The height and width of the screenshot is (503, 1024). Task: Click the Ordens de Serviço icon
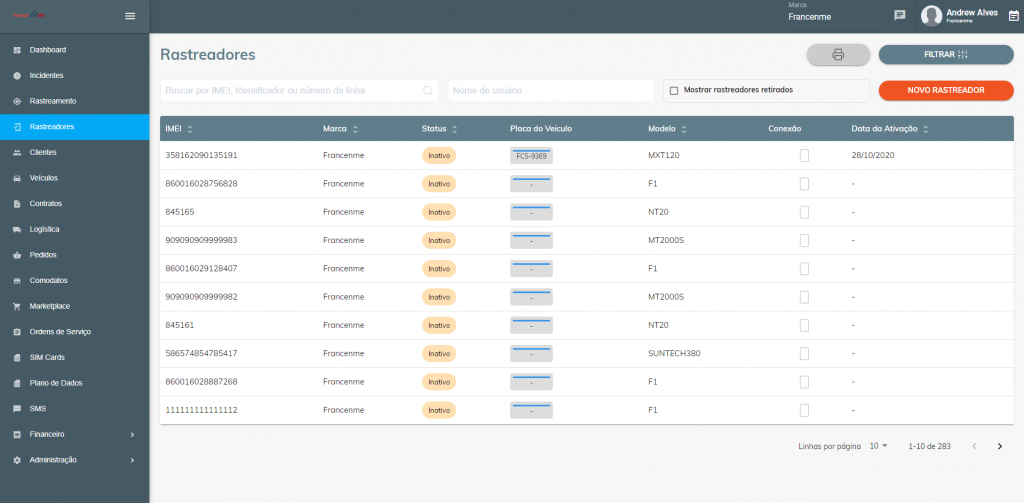tap(18, 332)
